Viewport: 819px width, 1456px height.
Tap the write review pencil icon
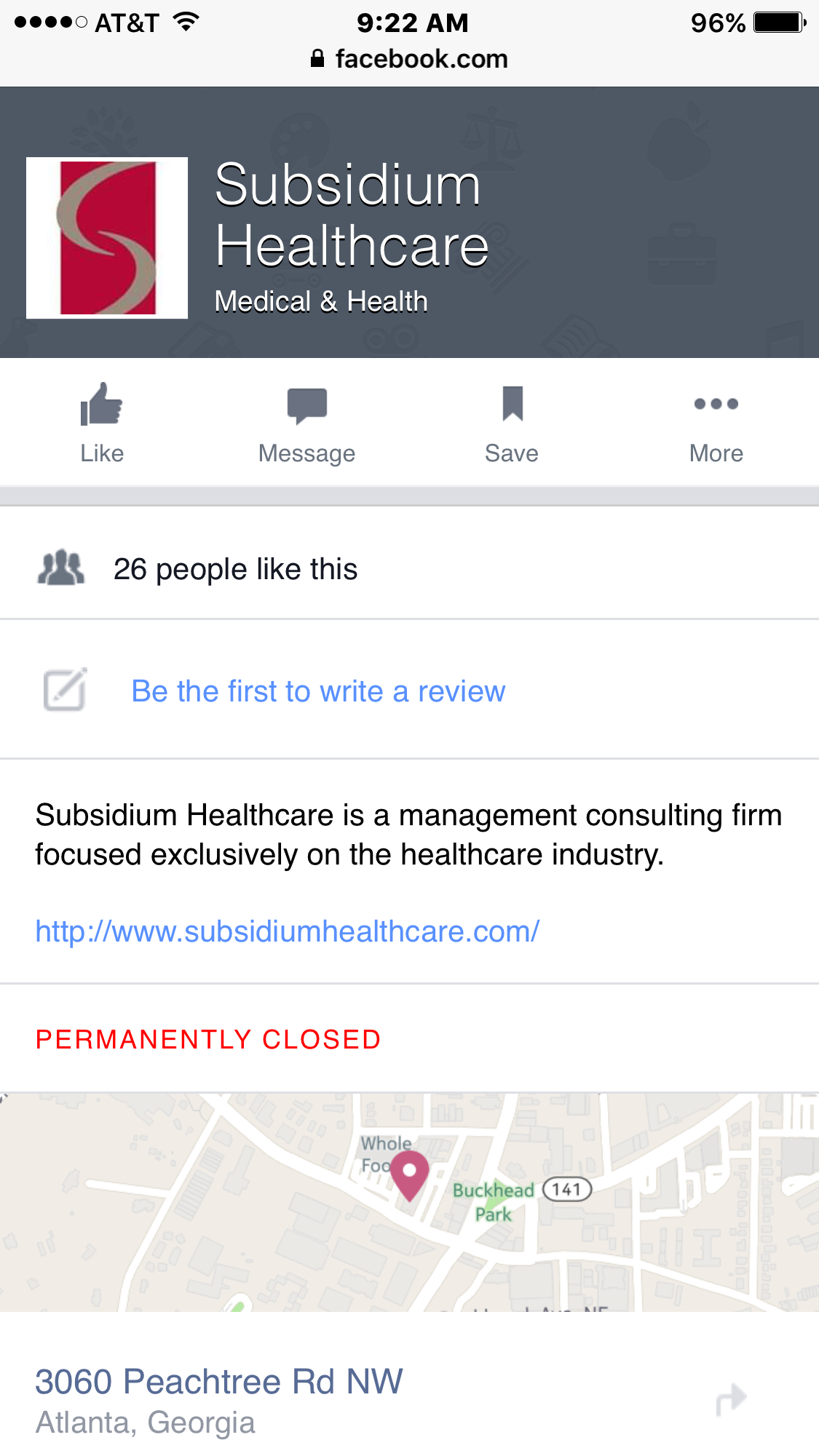point(65,689)
